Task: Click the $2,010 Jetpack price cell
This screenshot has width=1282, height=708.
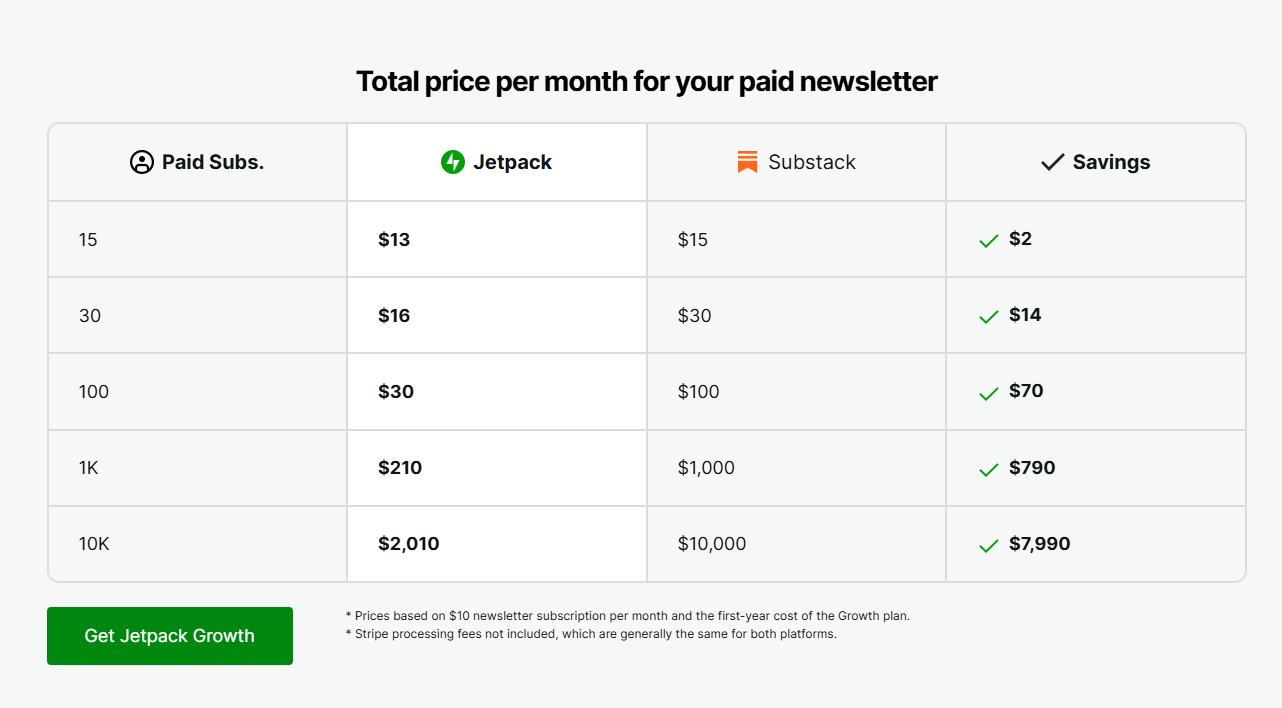Action: (x=409, y=544)
